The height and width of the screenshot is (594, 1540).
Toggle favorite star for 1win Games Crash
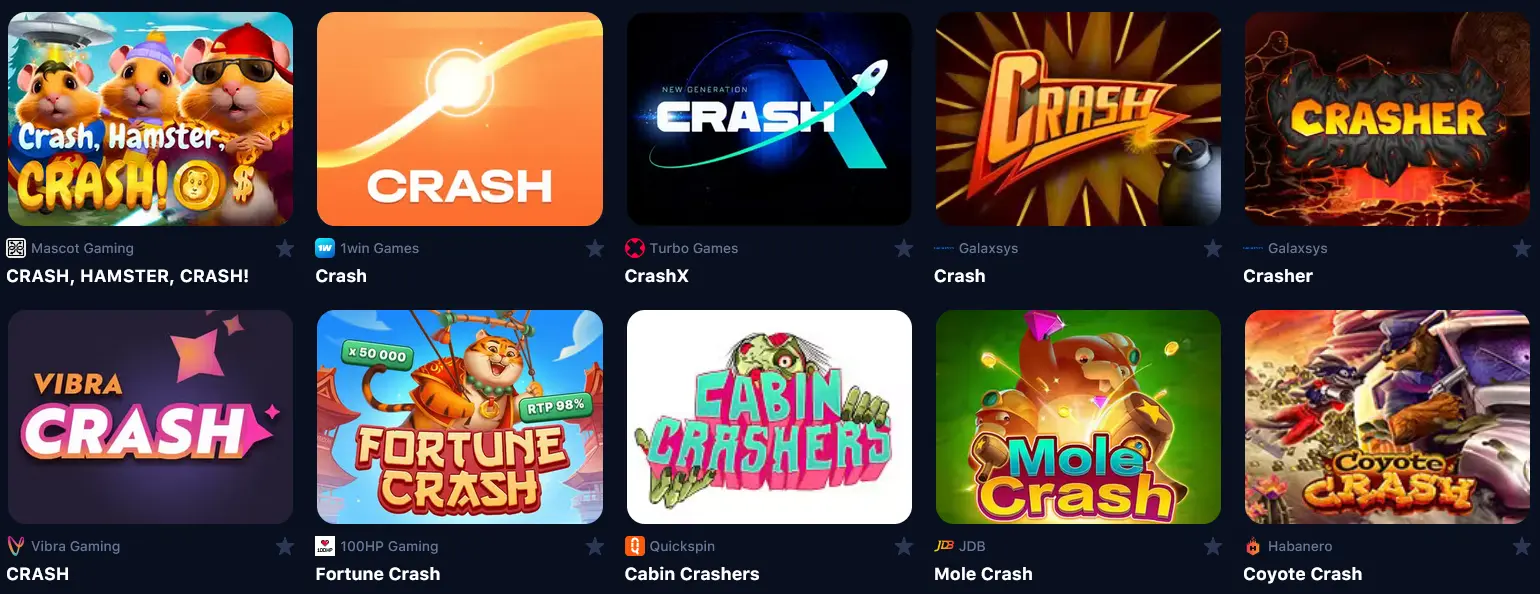click(x=595, y=248)
